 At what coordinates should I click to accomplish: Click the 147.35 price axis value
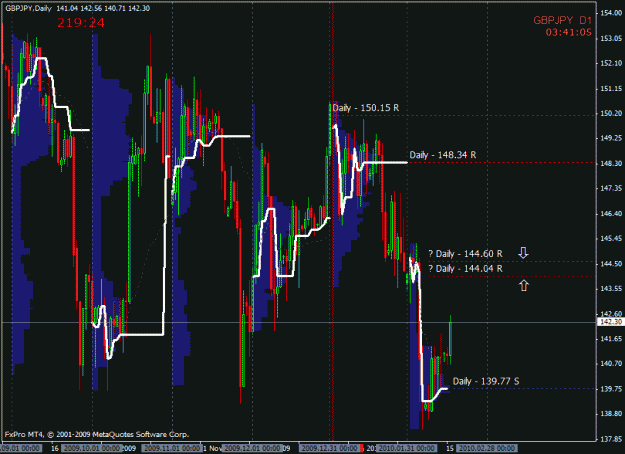tap(611, 188)
